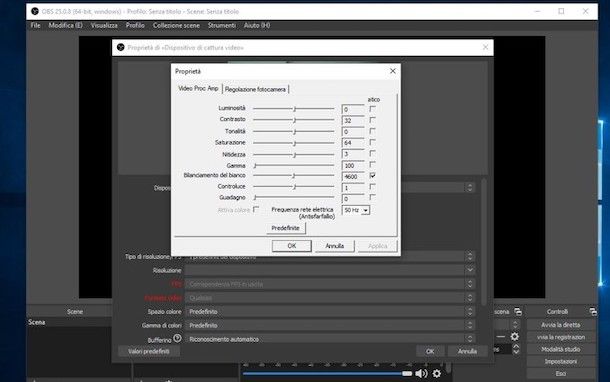Click Annulla in video capture properties window
The height and width of the screenshot is (382, 610).
pyautogui.click(x=467, y=351)
